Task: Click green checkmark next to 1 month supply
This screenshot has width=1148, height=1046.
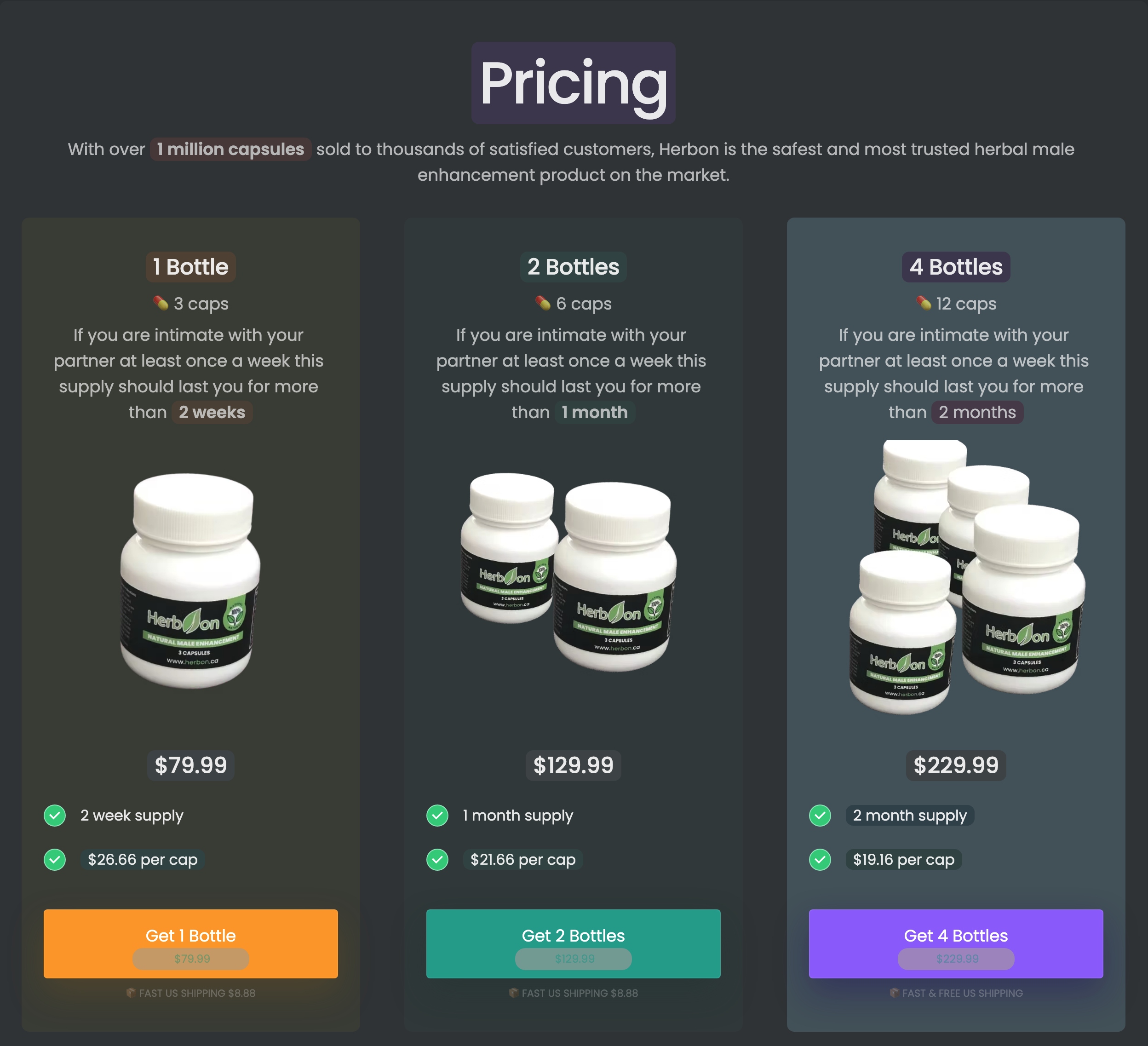Action: (437, 816)
